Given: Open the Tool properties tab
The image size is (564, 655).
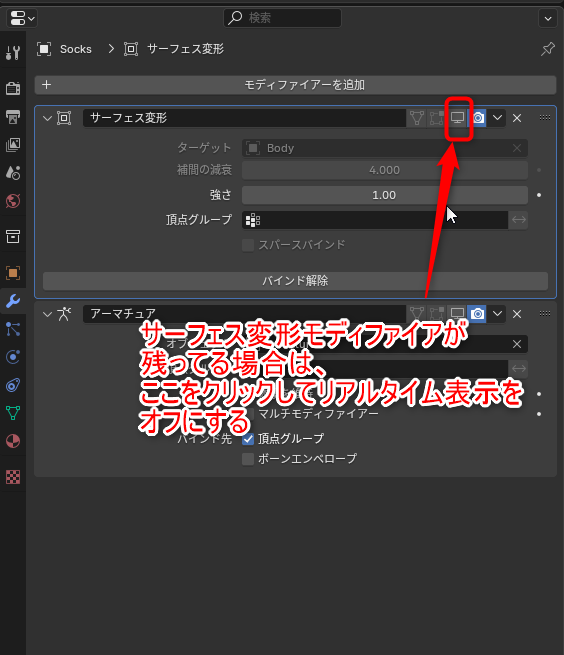Looking at the screenshot, I should click(13, 53).
